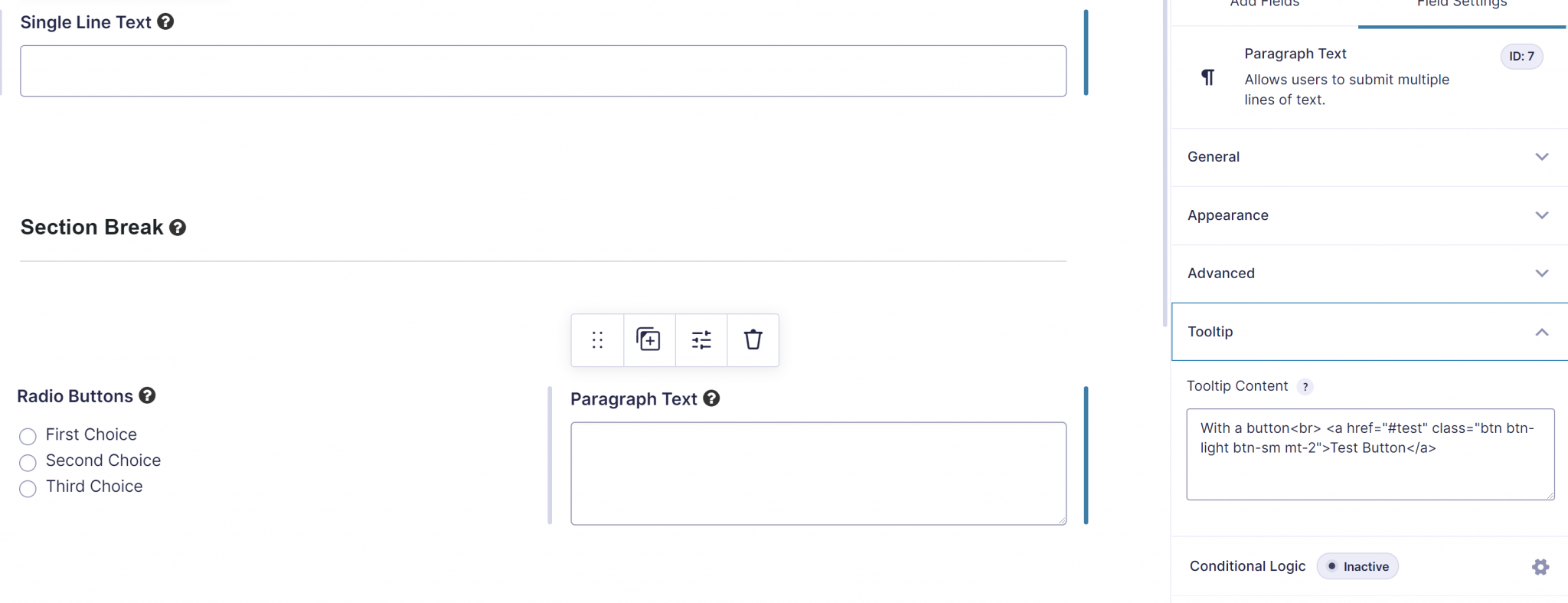Click the help icon next to Radio Buttons label
This screenshot has width=1568, height=603.
(x=148, y=395)
